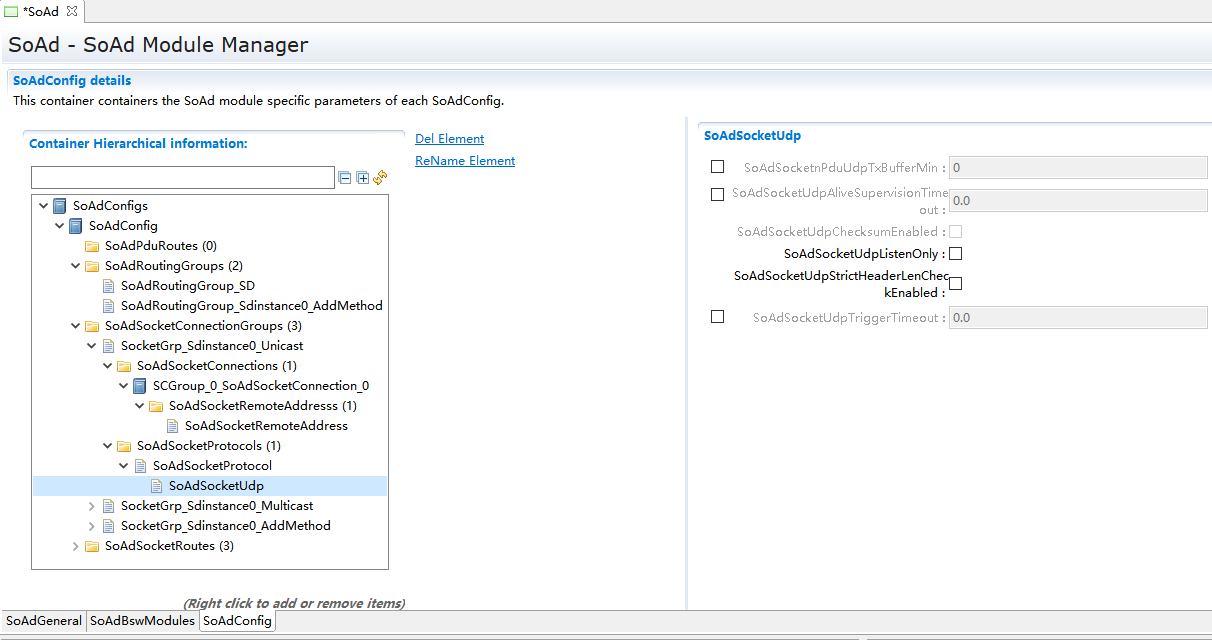Expand the SoAdSocketRoutes folder node

[x=76, y=546]
